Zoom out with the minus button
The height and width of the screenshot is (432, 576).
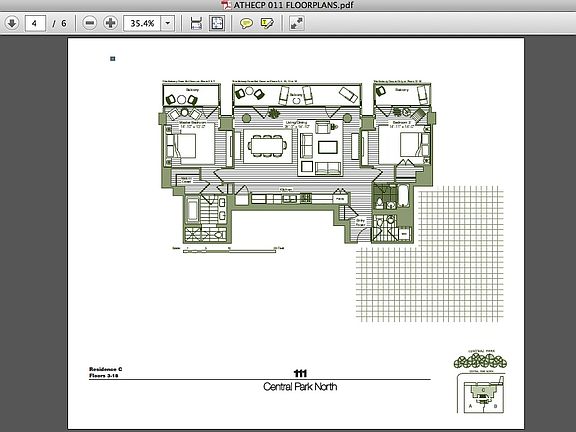(89, 24)
